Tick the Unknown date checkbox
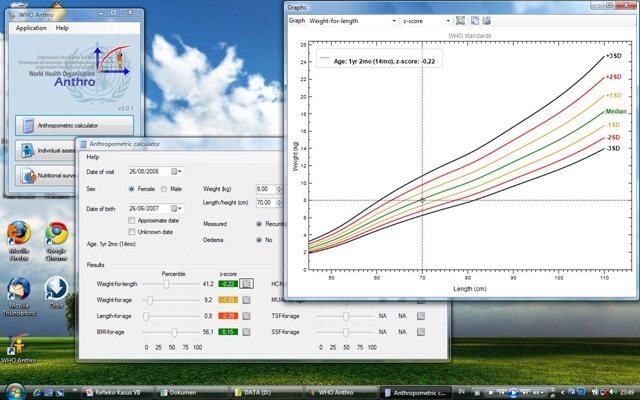Screen dimensions: 640x400 [x=132, y=232]
